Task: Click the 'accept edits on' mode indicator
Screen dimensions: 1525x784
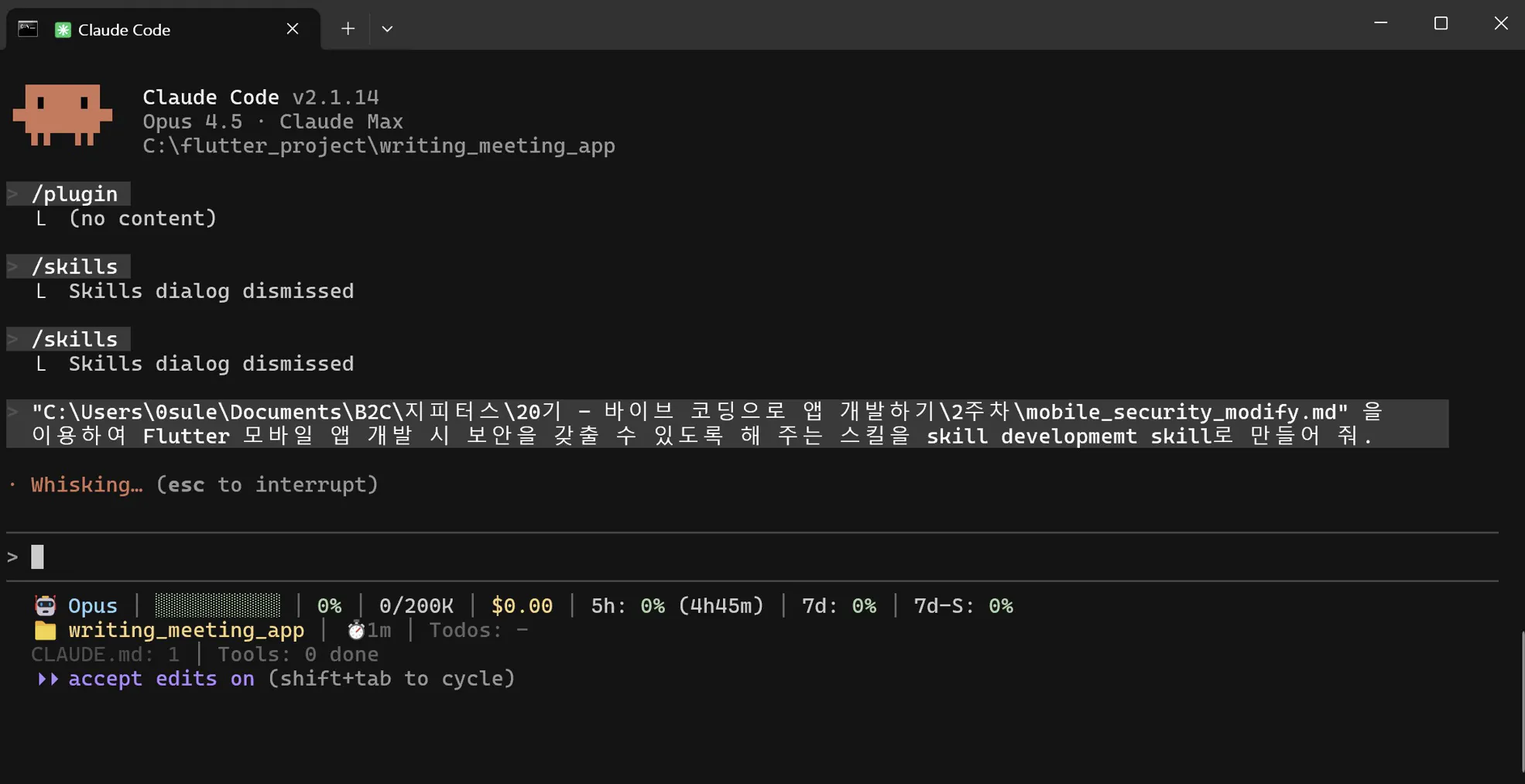Action: tap(161, 679)
